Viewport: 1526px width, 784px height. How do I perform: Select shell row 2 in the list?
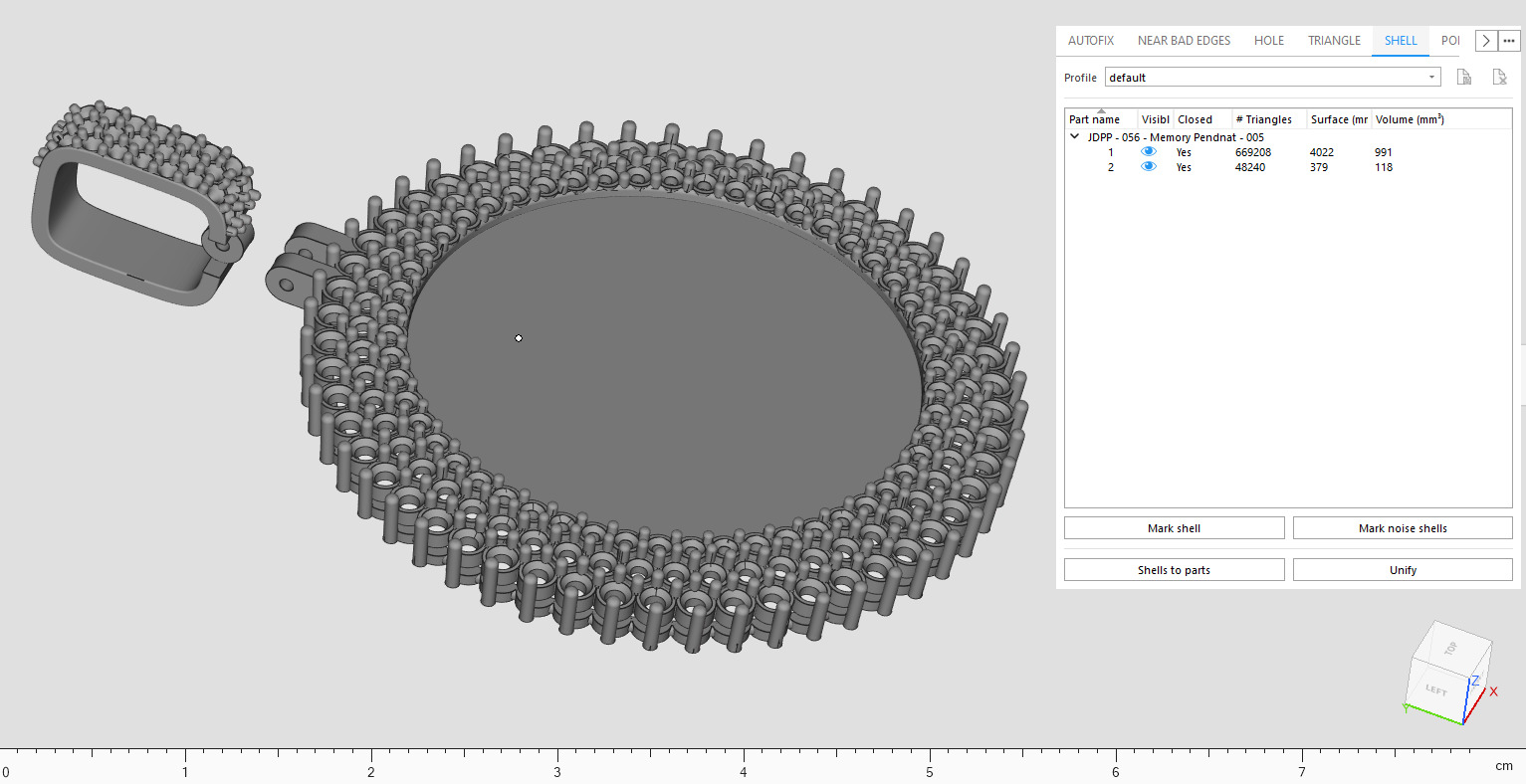tap(1288, 167)
